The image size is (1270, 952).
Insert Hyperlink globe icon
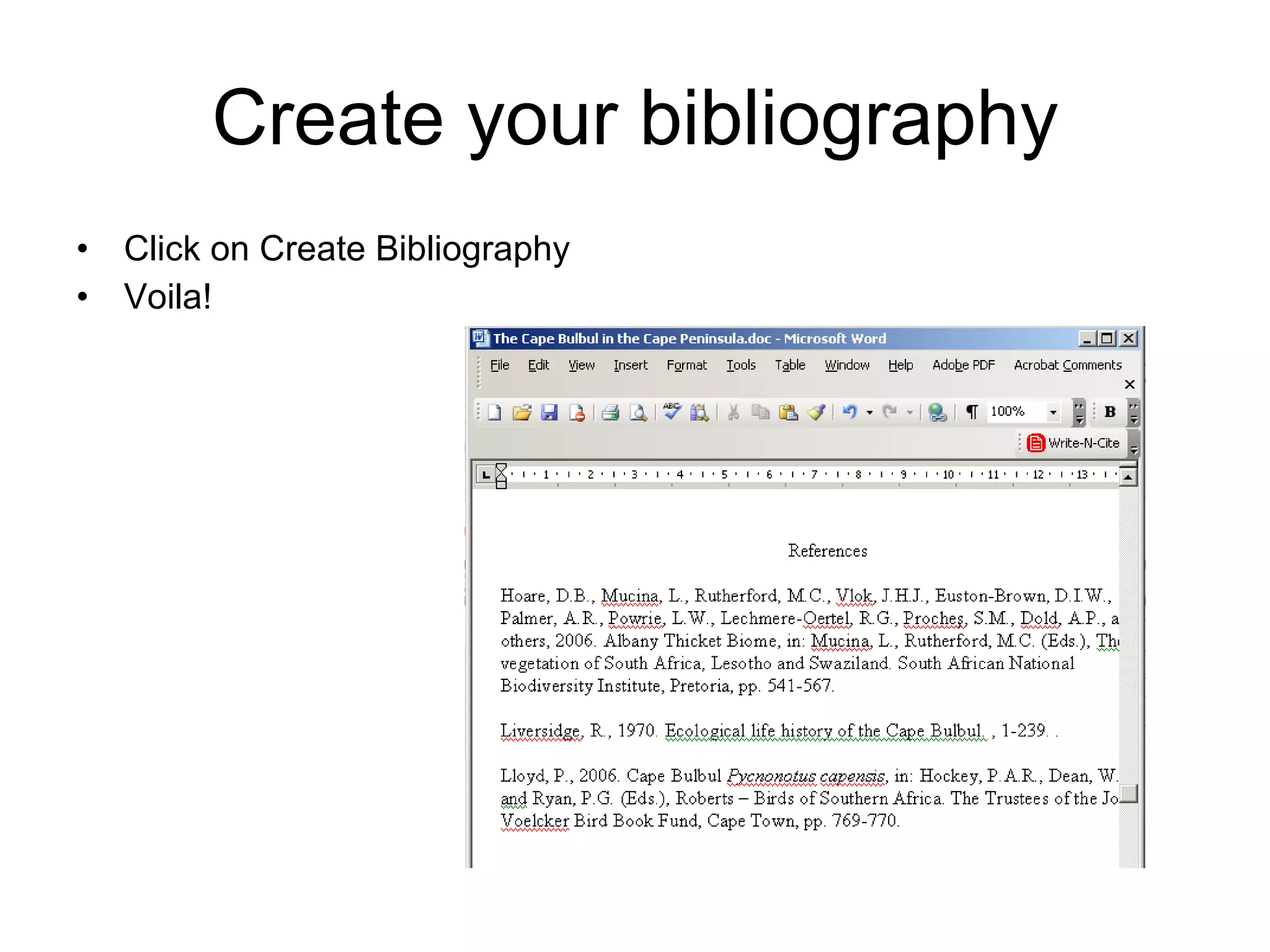point(938,412)
